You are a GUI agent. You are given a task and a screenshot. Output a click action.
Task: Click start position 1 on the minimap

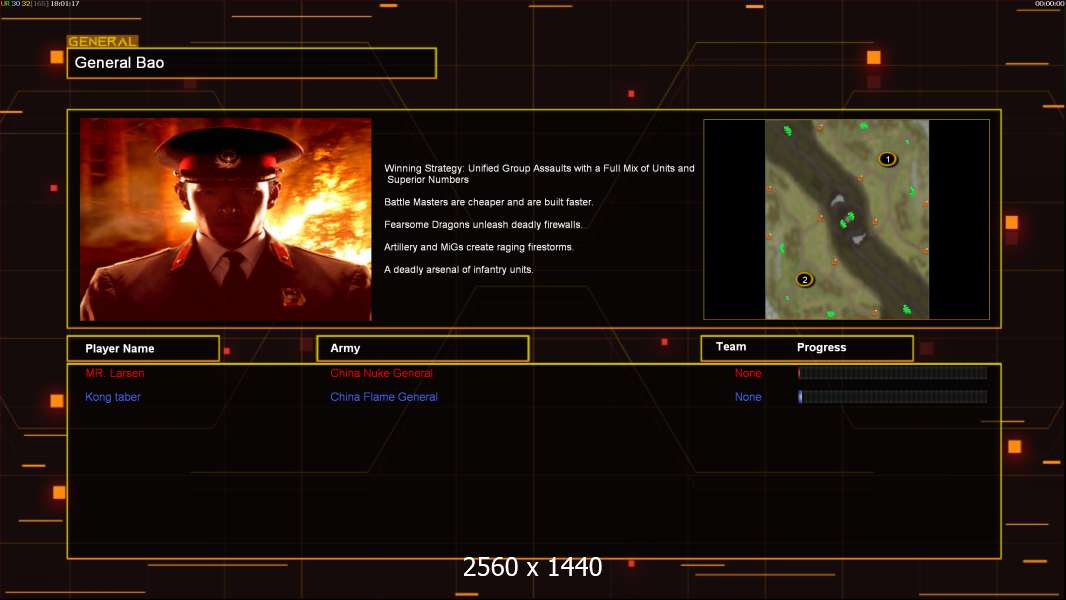click(887, 159)
